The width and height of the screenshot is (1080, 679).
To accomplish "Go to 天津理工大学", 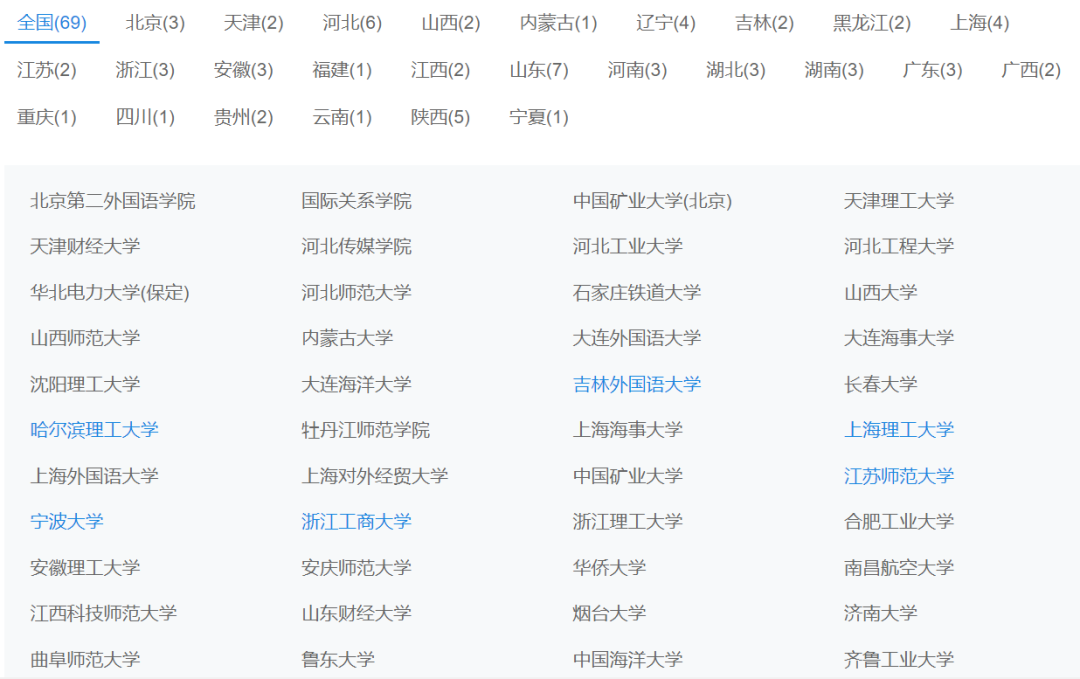I will tap(899, 201).
